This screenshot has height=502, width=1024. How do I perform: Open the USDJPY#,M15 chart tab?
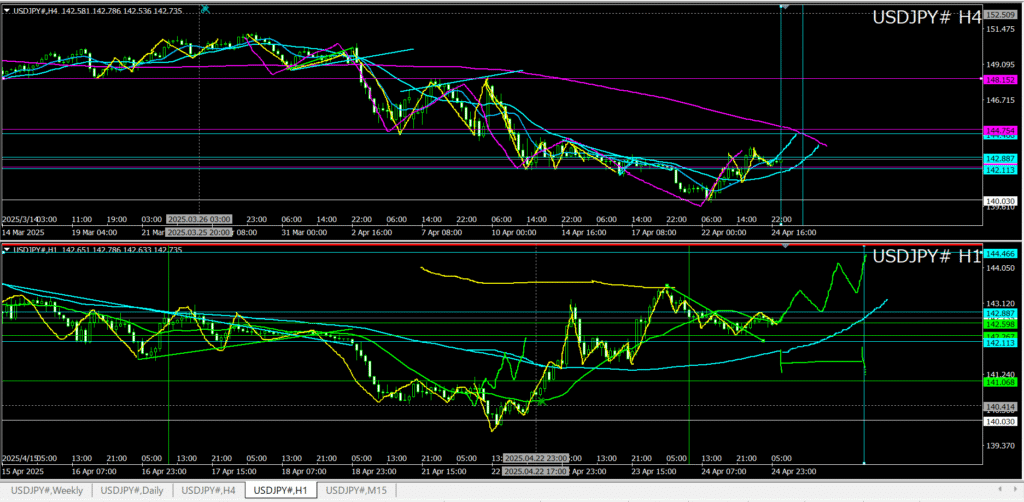[x=355, y=490]
